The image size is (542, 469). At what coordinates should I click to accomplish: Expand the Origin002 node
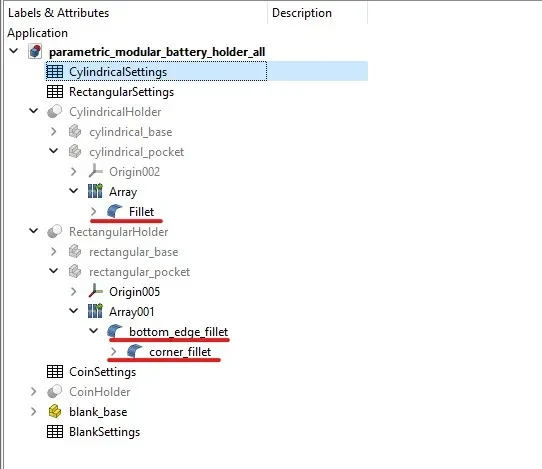(x=74, y=171)
